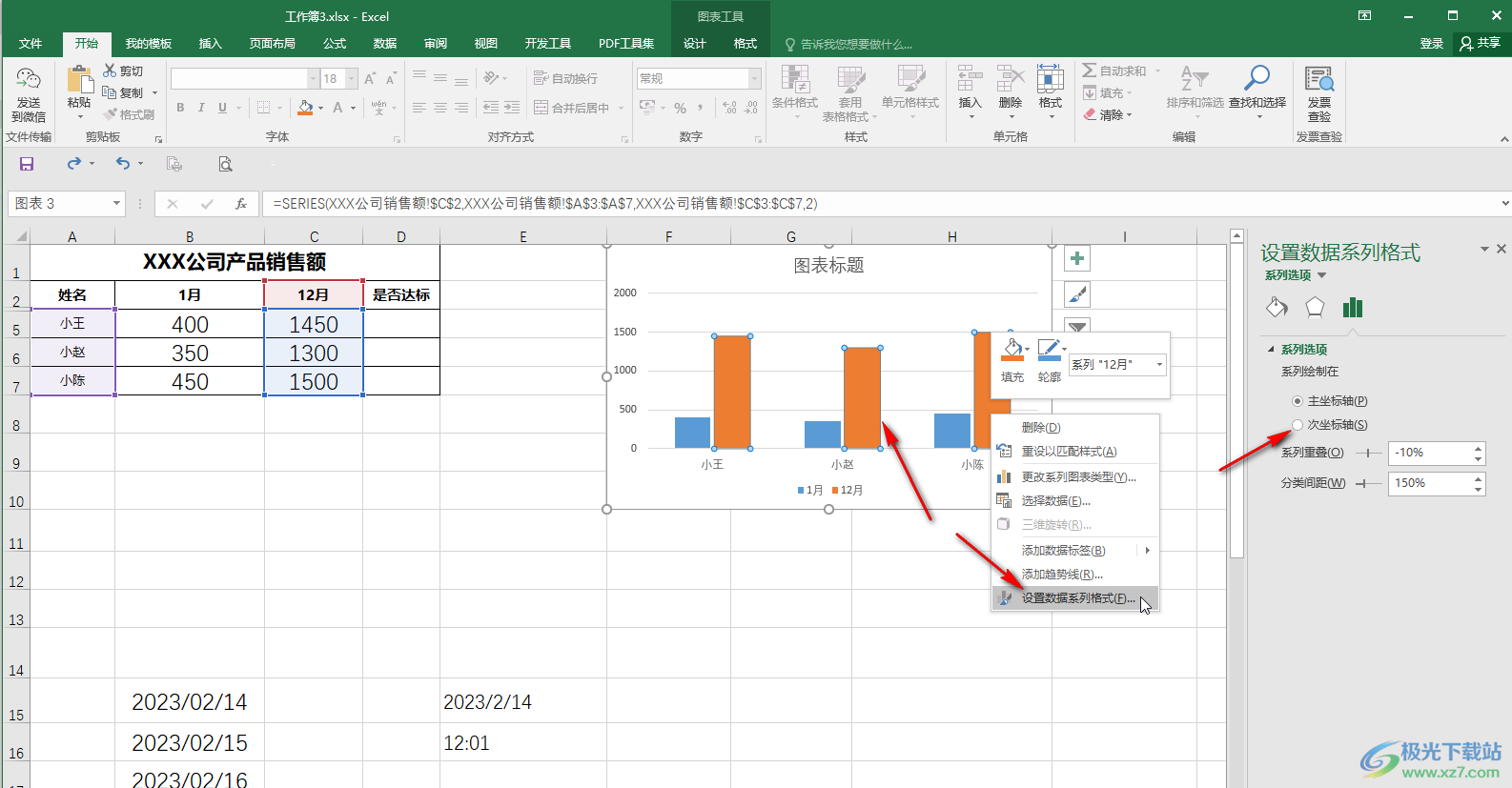Click the Cell Styles icon

[910, 79]
